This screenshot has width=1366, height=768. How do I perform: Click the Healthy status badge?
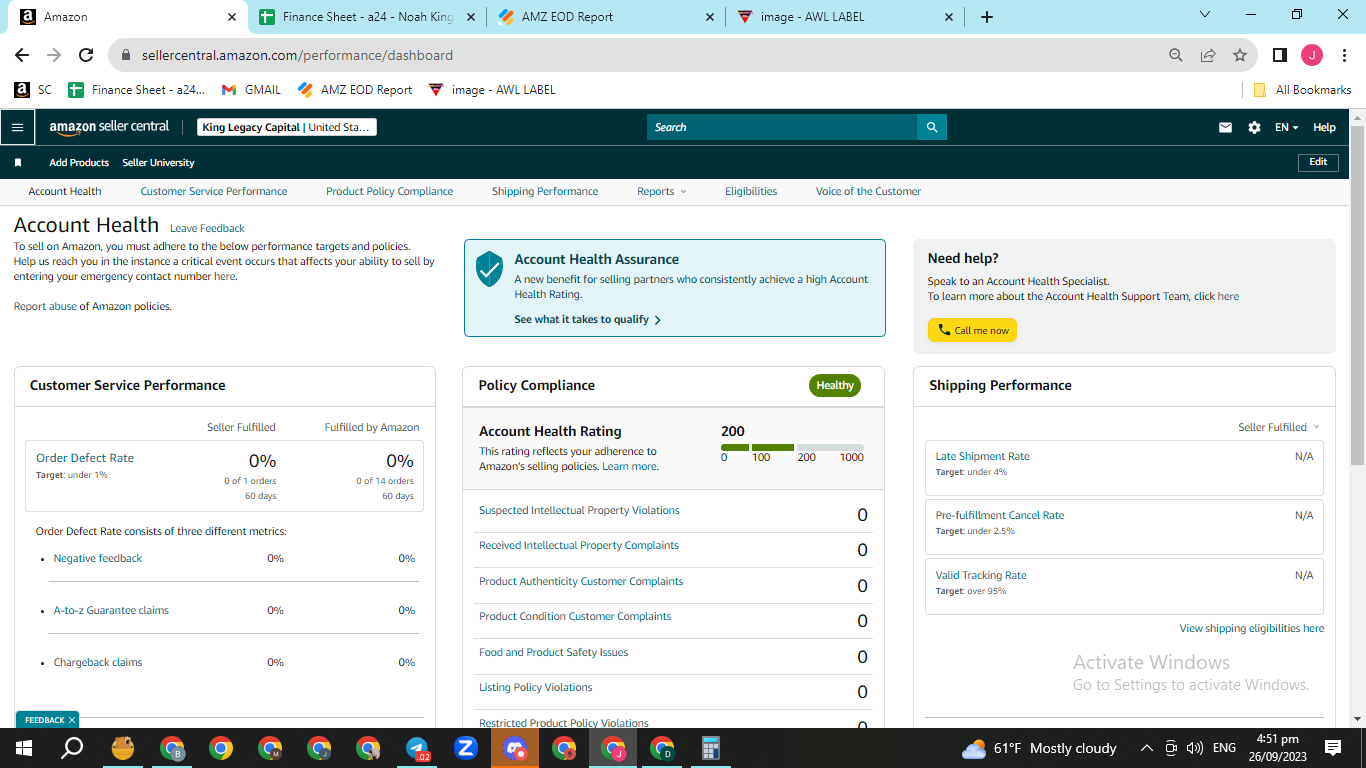pyautogui.click(x=835, y=385)
